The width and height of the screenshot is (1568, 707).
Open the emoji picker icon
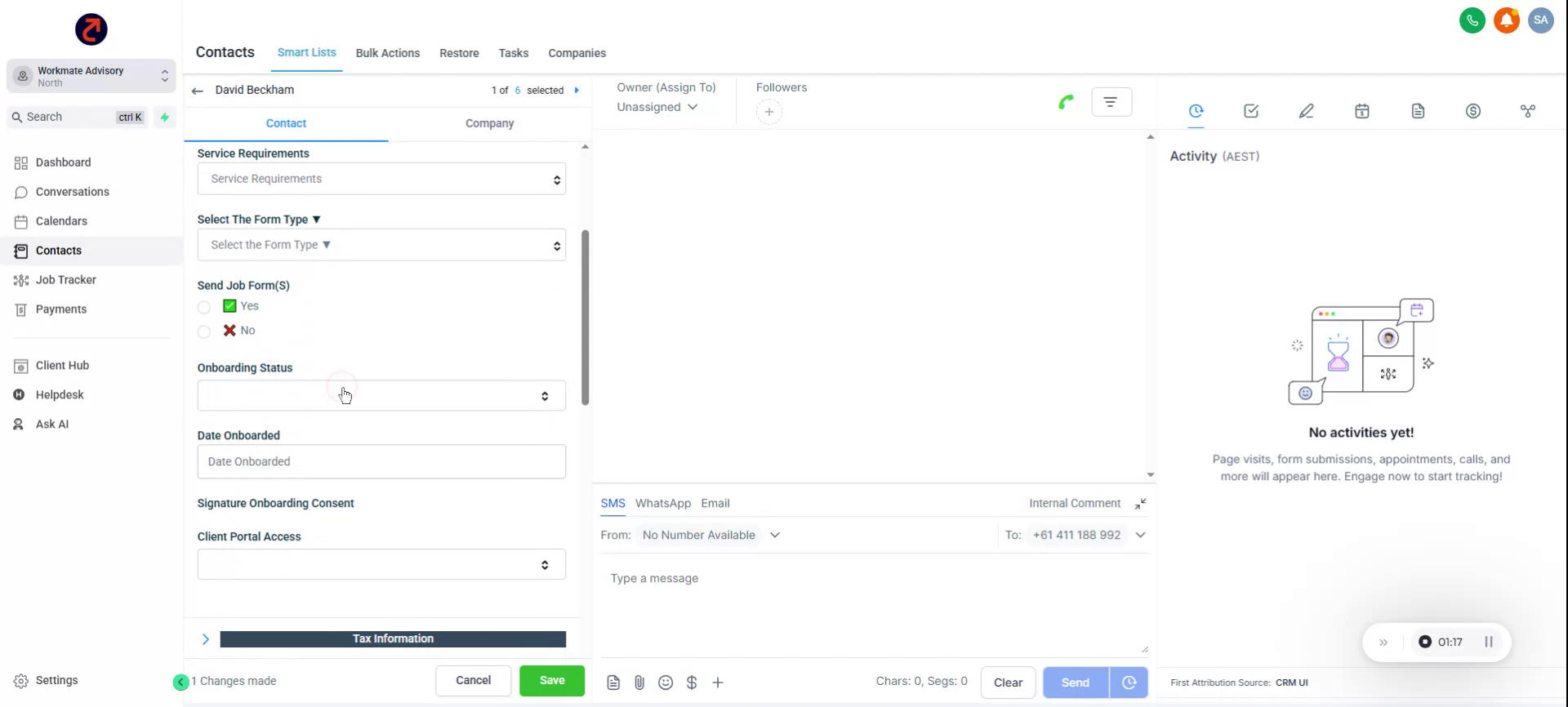(x=666, y=683)
